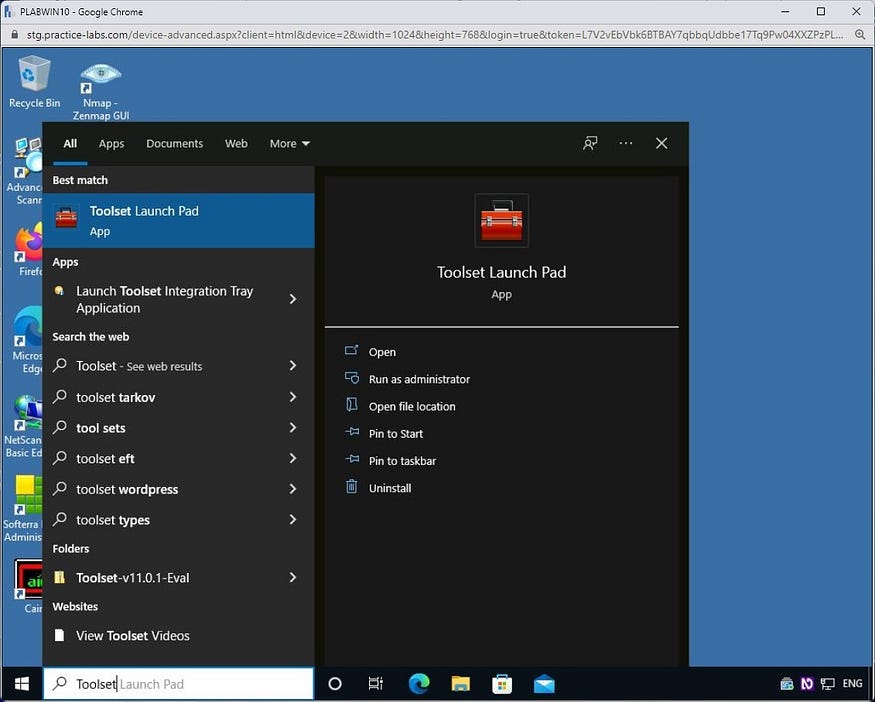
Task: Click the Cortana circle on taskbar
Action: click(x=335, y=684)
